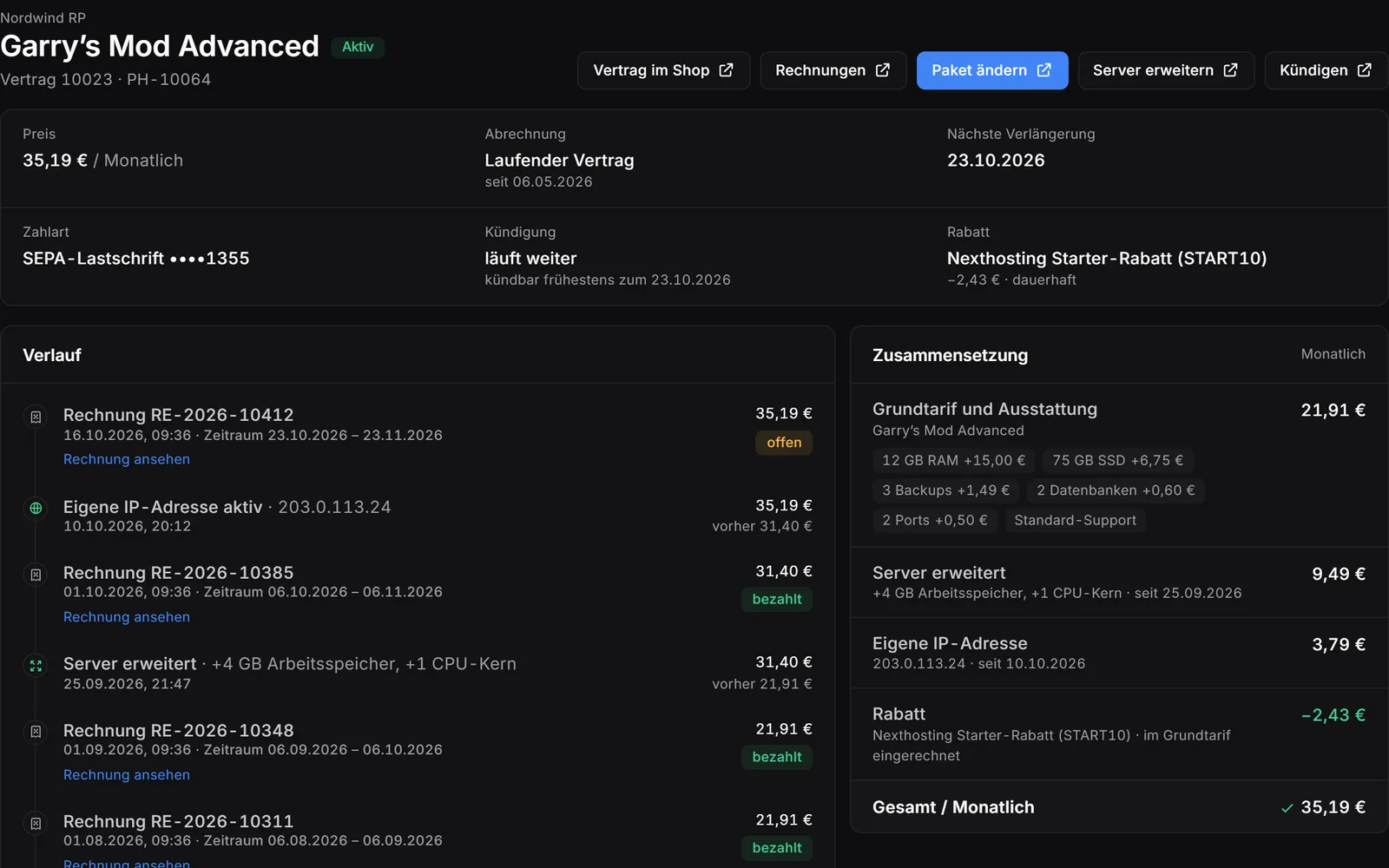The image size is (1389, 868).
Task: Select the Standard-Support chip
Action: (x=1075, y=520)
